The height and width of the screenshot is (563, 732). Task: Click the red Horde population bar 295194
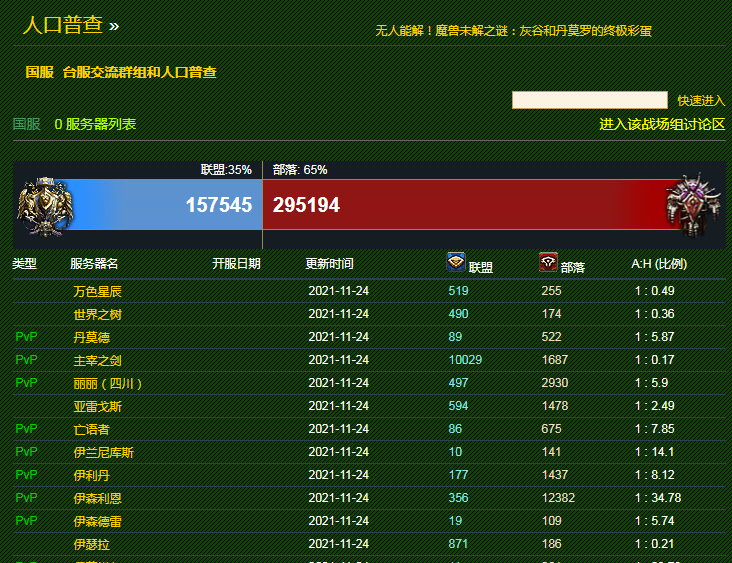coord(467,204)
